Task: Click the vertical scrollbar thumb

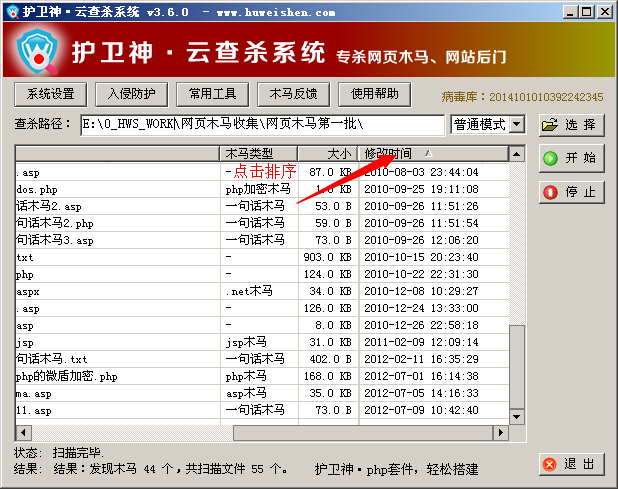Action: point(517,367)
